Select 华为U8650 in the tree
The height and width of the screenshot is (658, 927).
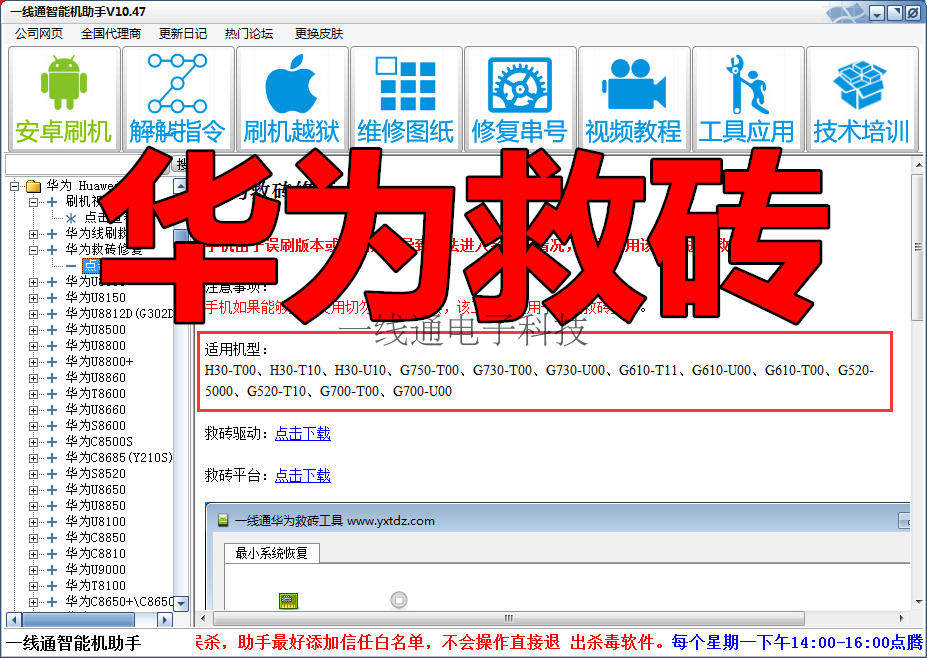[95, 490]
